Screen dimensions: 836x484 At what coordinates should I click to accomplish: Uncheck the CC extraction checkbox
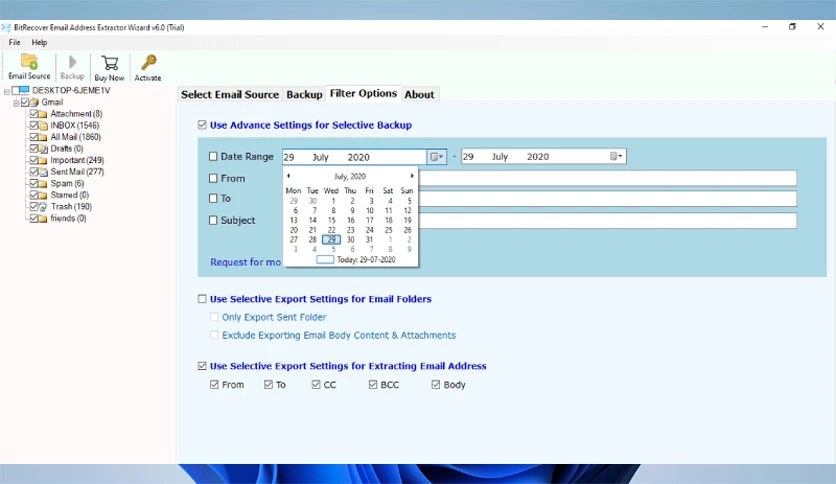[316, 384]
